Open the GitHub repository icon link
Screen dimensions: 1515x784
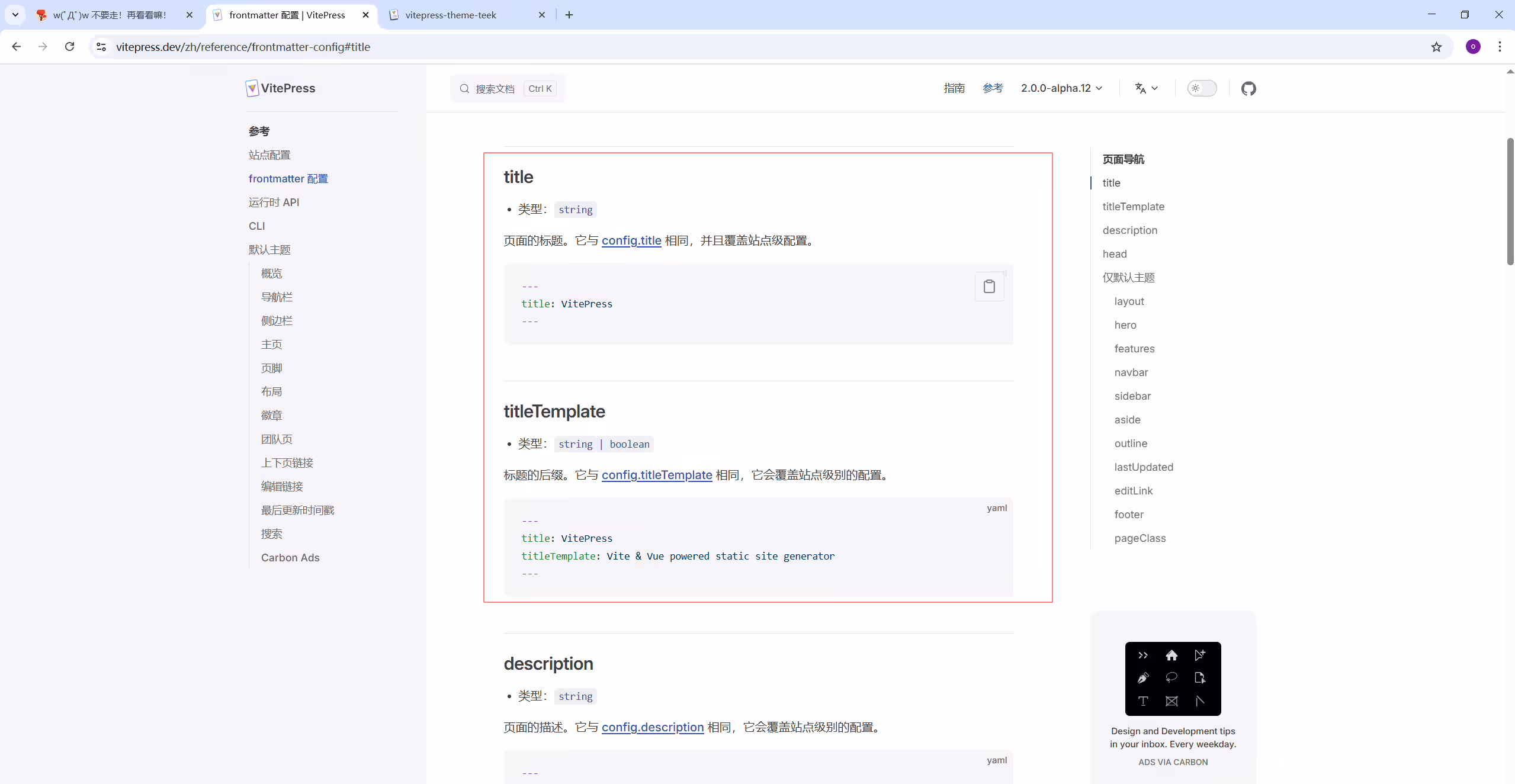[1248, 88]
